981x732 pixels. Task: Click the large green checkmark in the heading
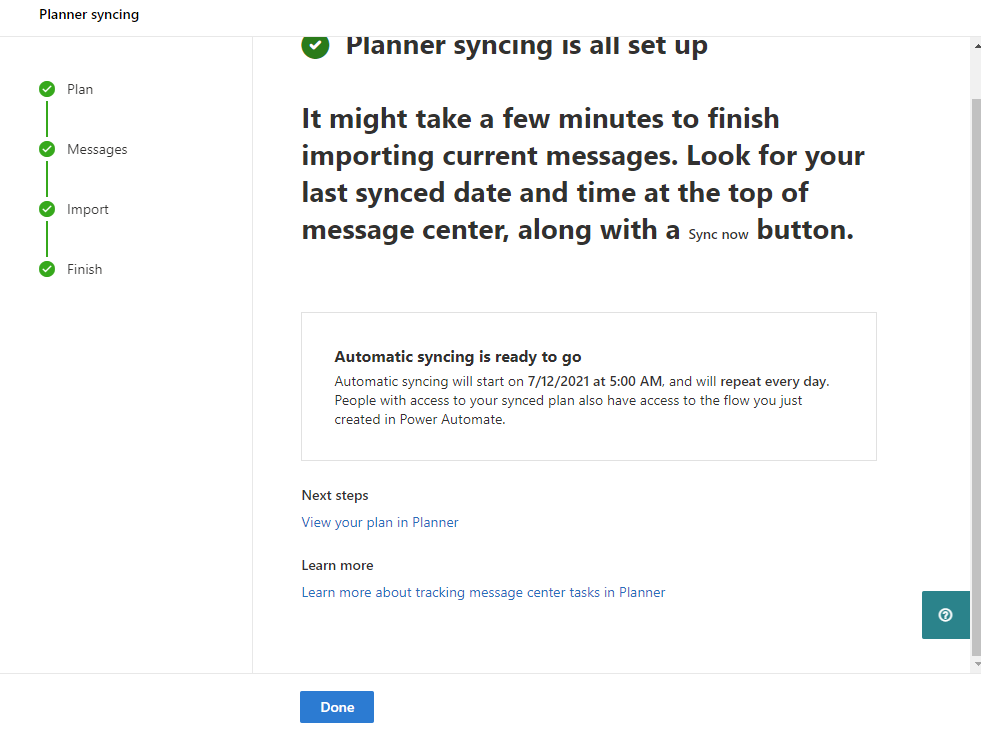click(315, 46)
